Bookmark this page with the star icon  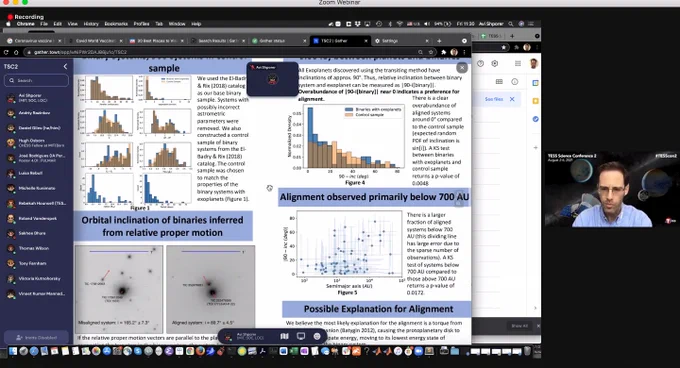[x=431, y=52]
